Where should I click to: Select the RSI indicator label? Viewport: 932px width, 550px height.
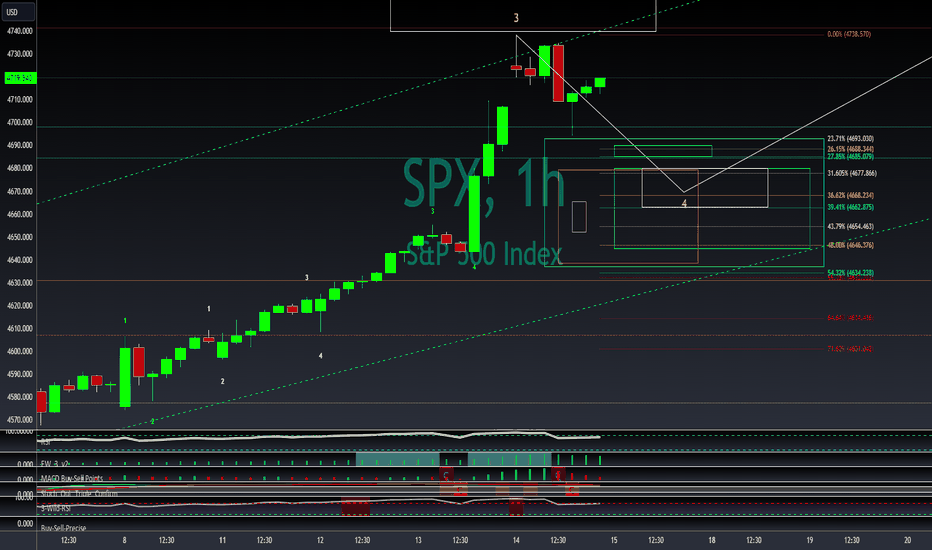coord(46,442)
